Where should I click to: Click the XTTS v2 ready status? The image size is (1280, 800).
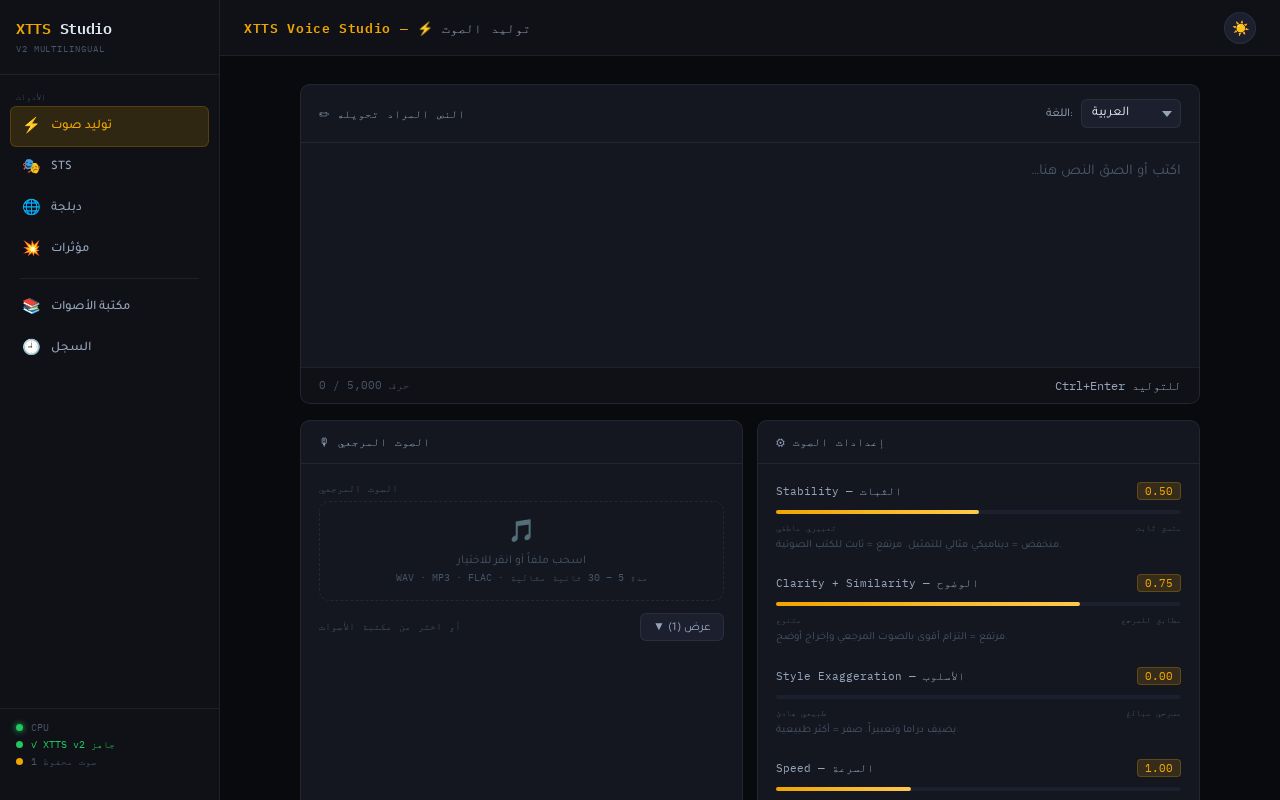coord(73,745)
